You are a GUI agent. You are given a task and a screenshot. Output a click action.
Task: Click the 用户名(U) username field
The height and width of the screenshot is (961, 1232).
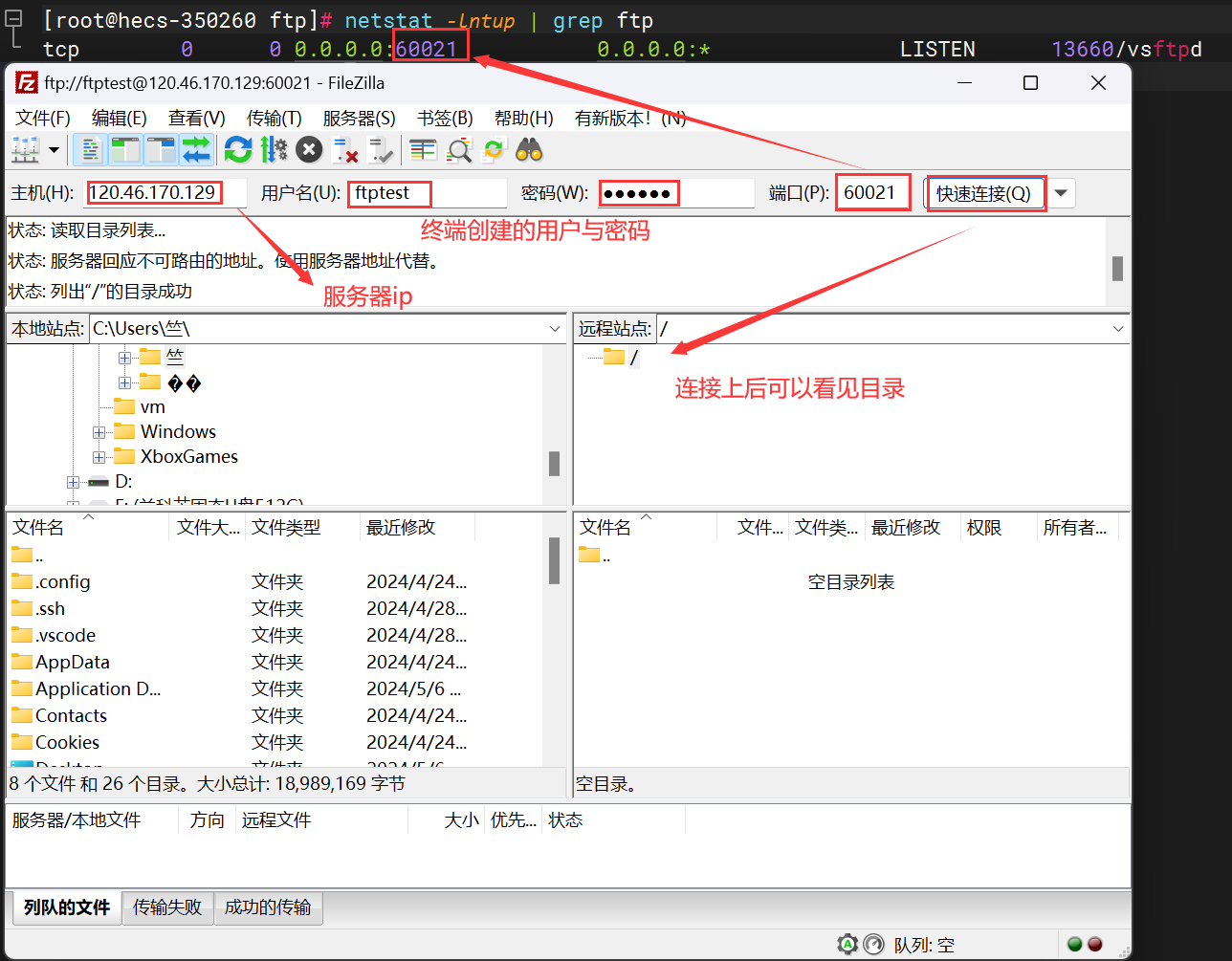tap(427, 193)
